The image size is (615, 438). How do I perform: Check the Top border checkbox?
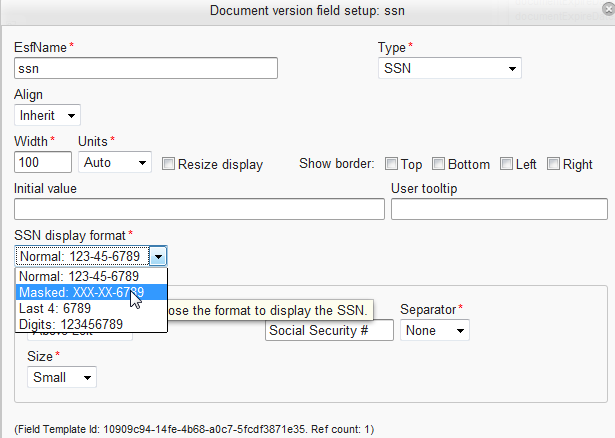pos(391,164)
